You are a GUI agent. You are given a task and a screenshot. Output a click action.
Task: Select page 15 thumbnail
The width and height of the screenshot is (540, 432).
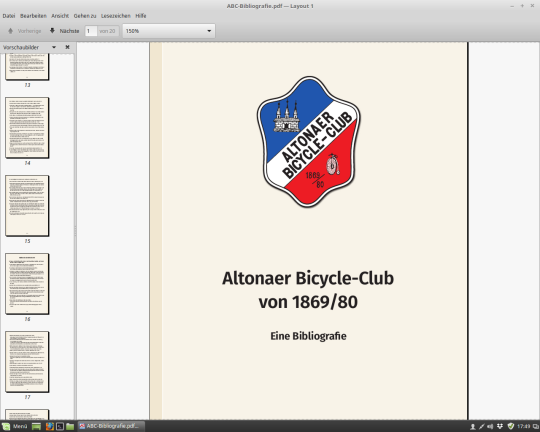coord(27,206)
